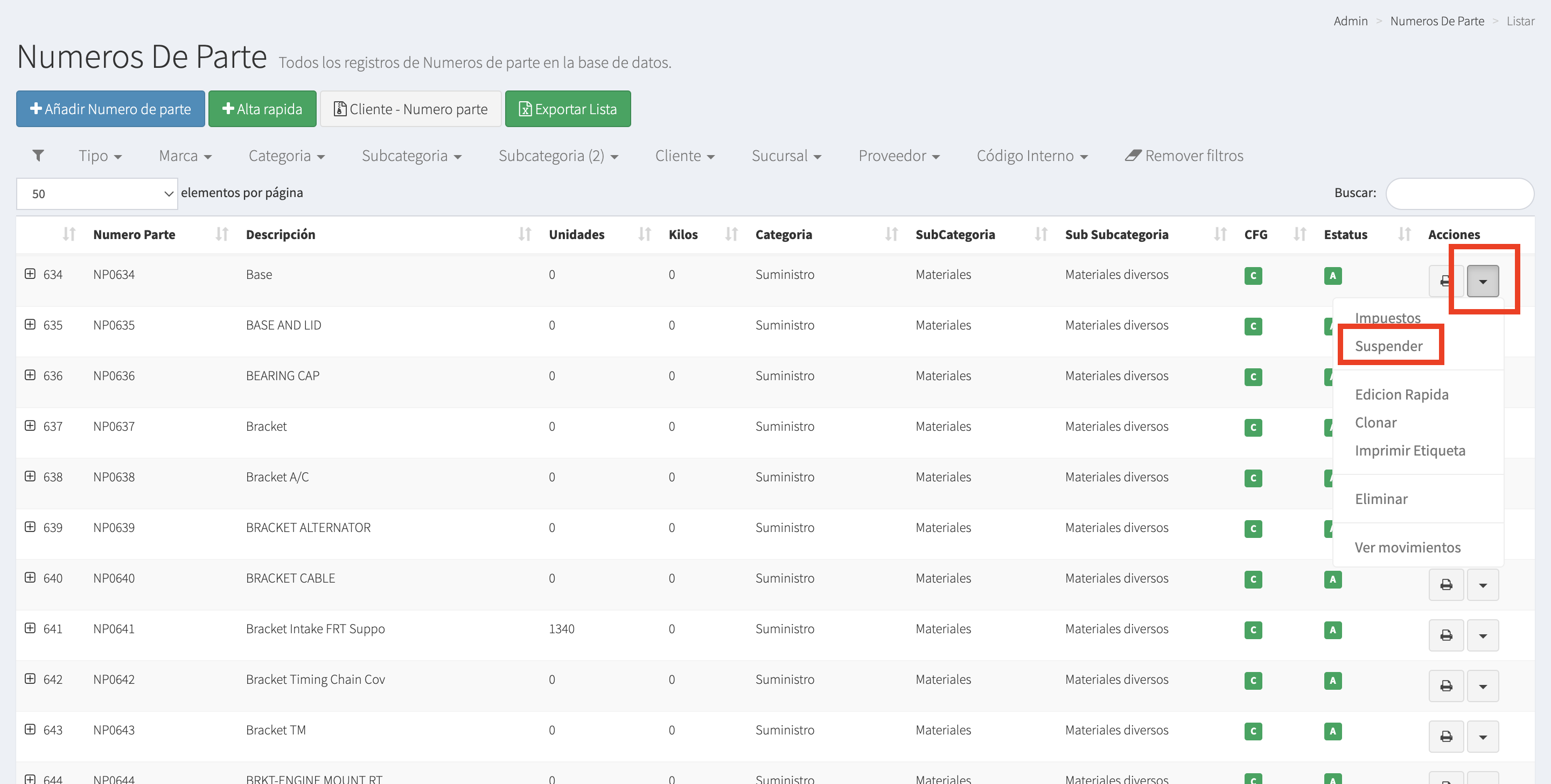Image resolution: width=1551 pixels, height=784 pixels.
Task: Click Exportar Lista button
Action: pos(567,109)
